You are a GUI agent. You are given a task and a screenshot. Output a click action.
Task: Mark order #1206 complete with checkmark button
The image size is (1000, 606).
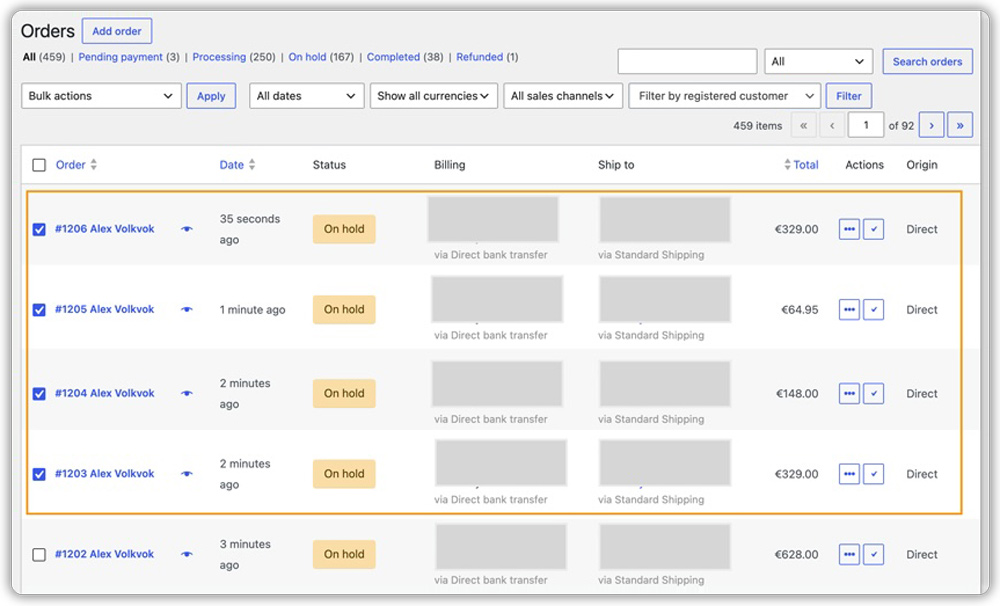tap(874, 229)
